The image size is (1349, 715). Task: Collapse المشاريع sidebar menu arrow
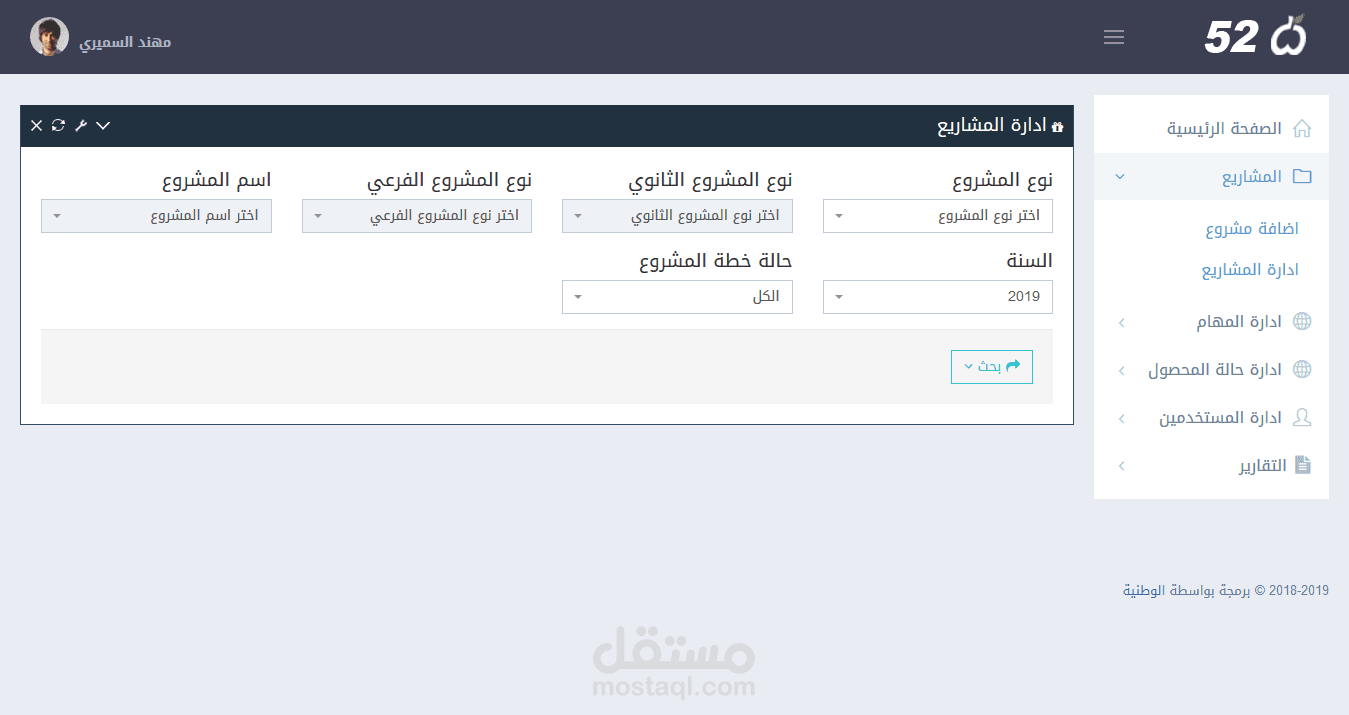[1119, 177]
